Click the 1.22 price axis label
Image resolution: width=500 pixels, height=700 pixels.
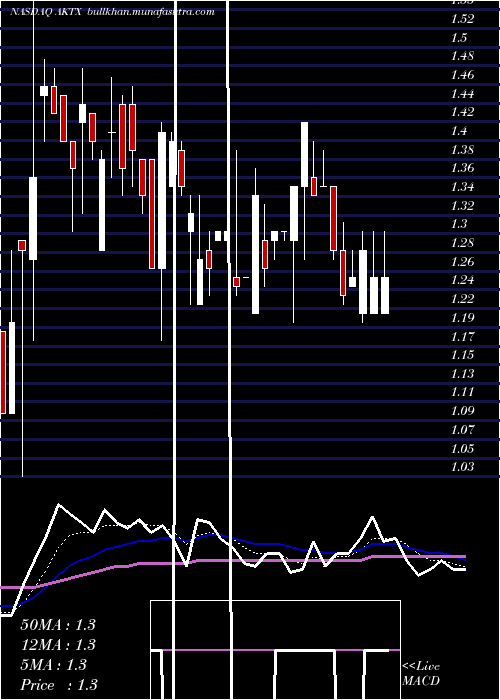(x=462, y=299)
